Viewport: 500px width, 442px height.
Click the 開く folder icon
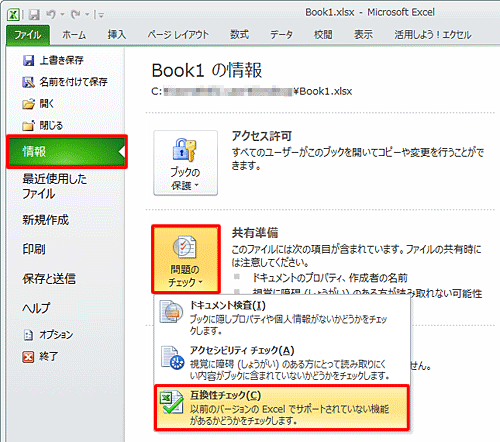[28, 104]
